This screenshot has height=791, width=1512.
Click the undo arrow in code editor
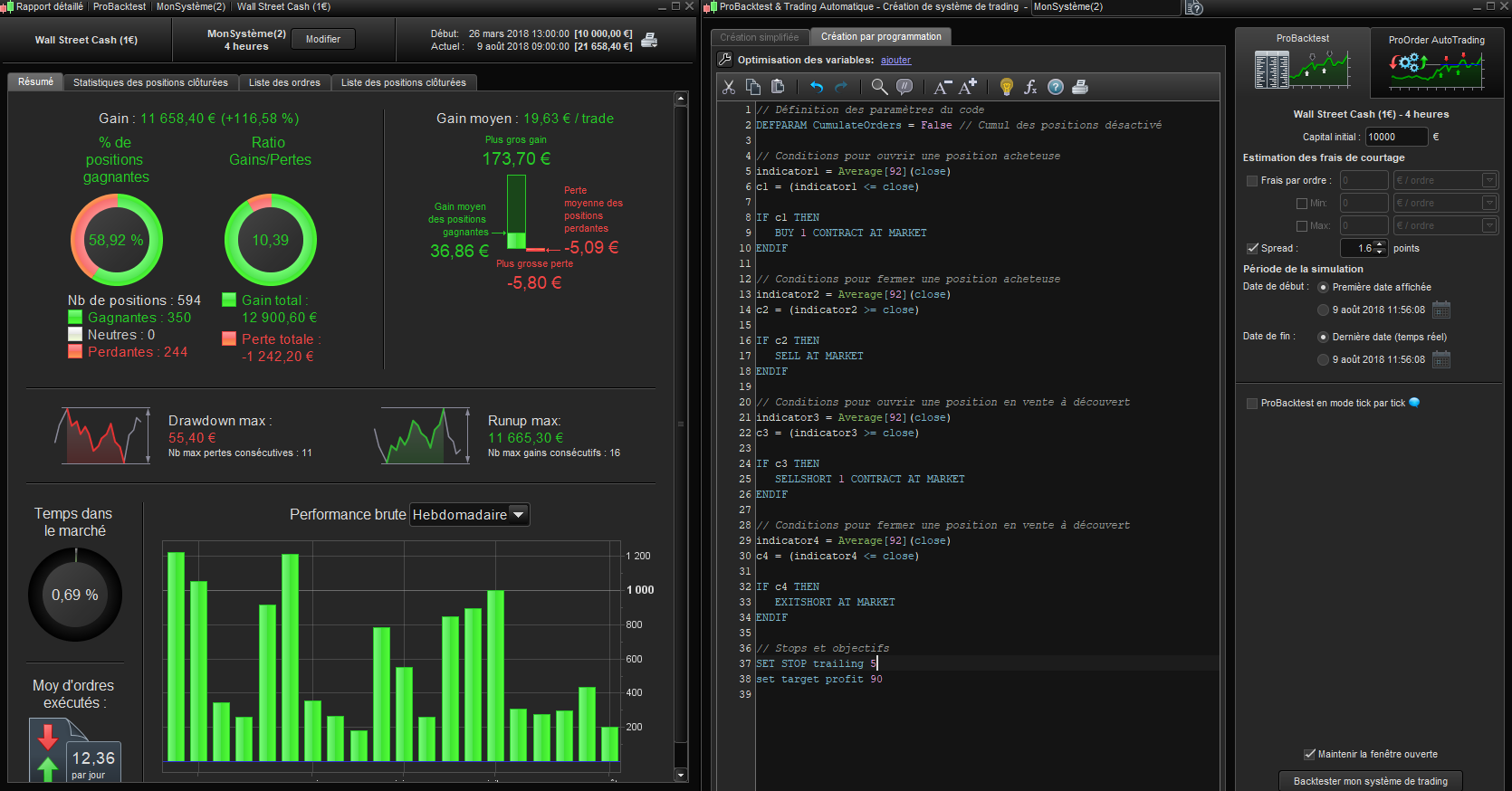(817, 87)
